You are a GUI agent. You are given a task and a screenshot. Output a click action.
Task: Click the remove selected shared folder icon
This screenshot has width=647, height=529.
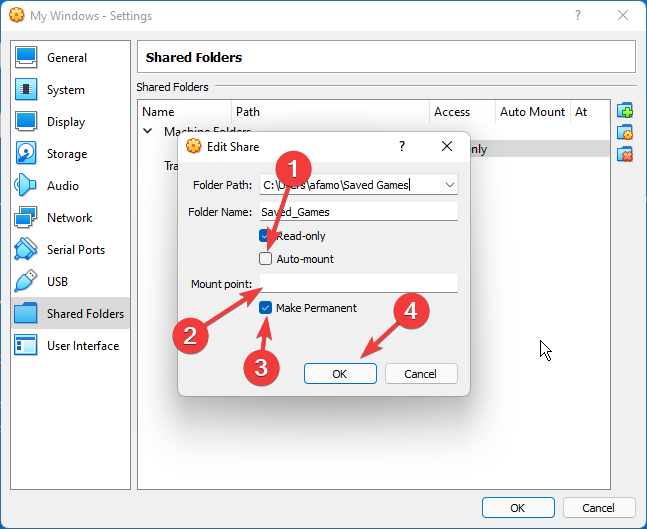tap(625, 154)
